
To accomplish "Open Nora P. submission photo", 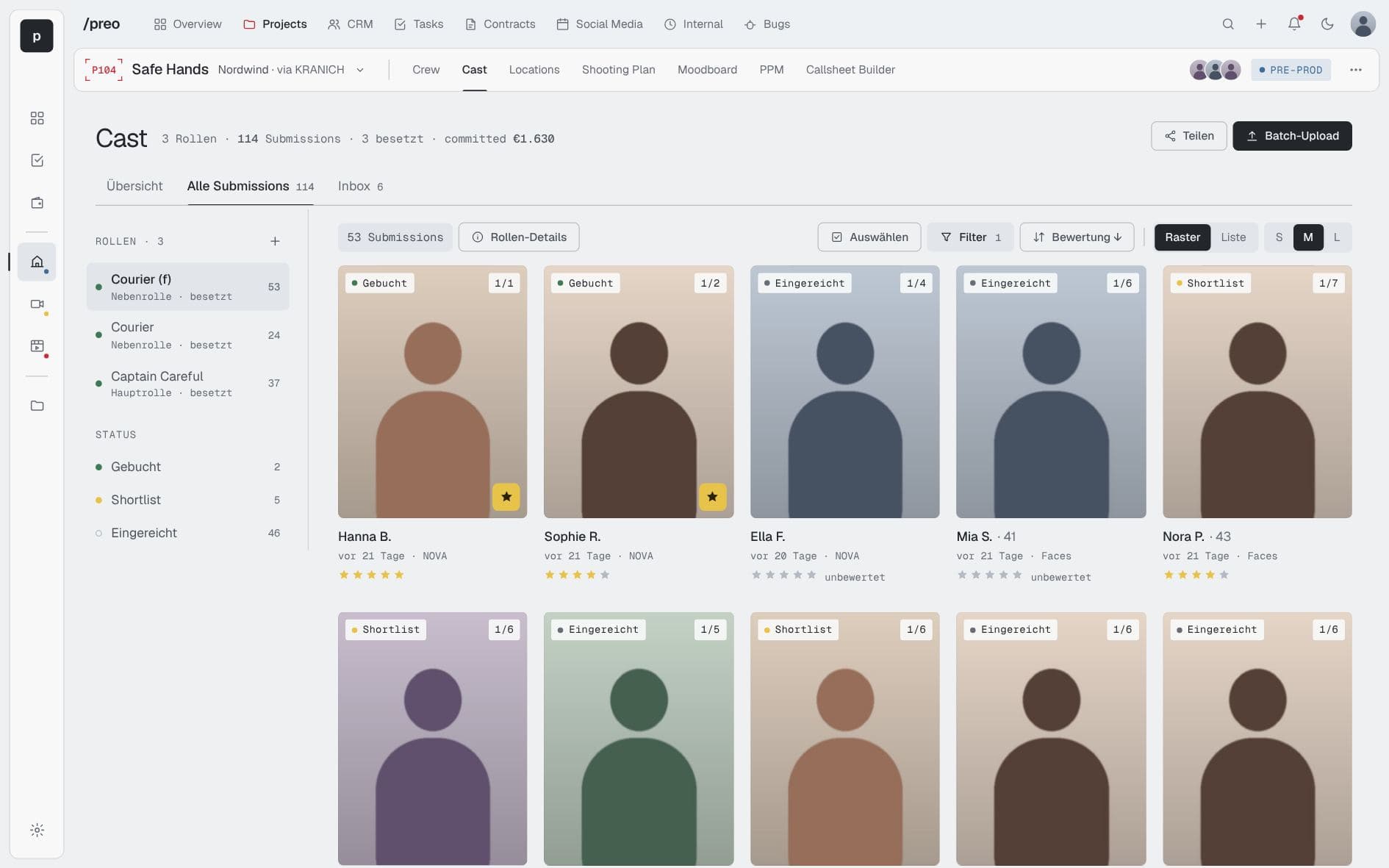I will coord(1257,392).
